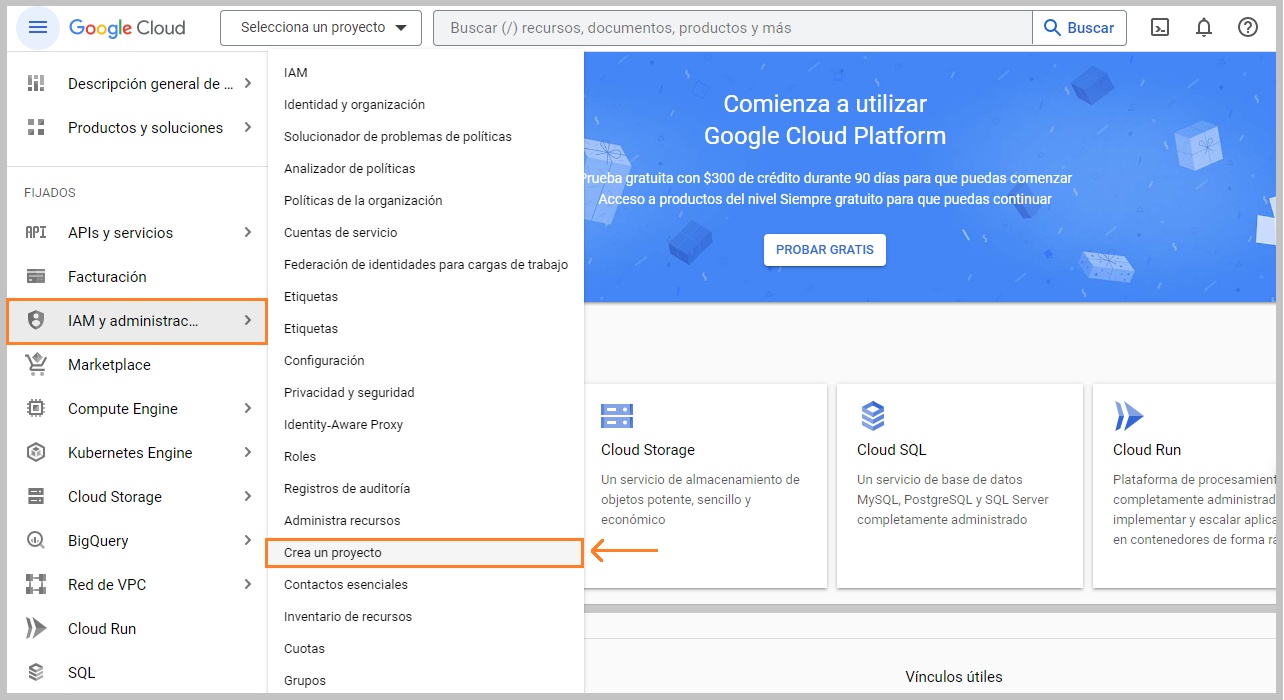Click the IAM y administración shield icon
The height and width of the screenshot is (700, 1284).
(36, 321)
